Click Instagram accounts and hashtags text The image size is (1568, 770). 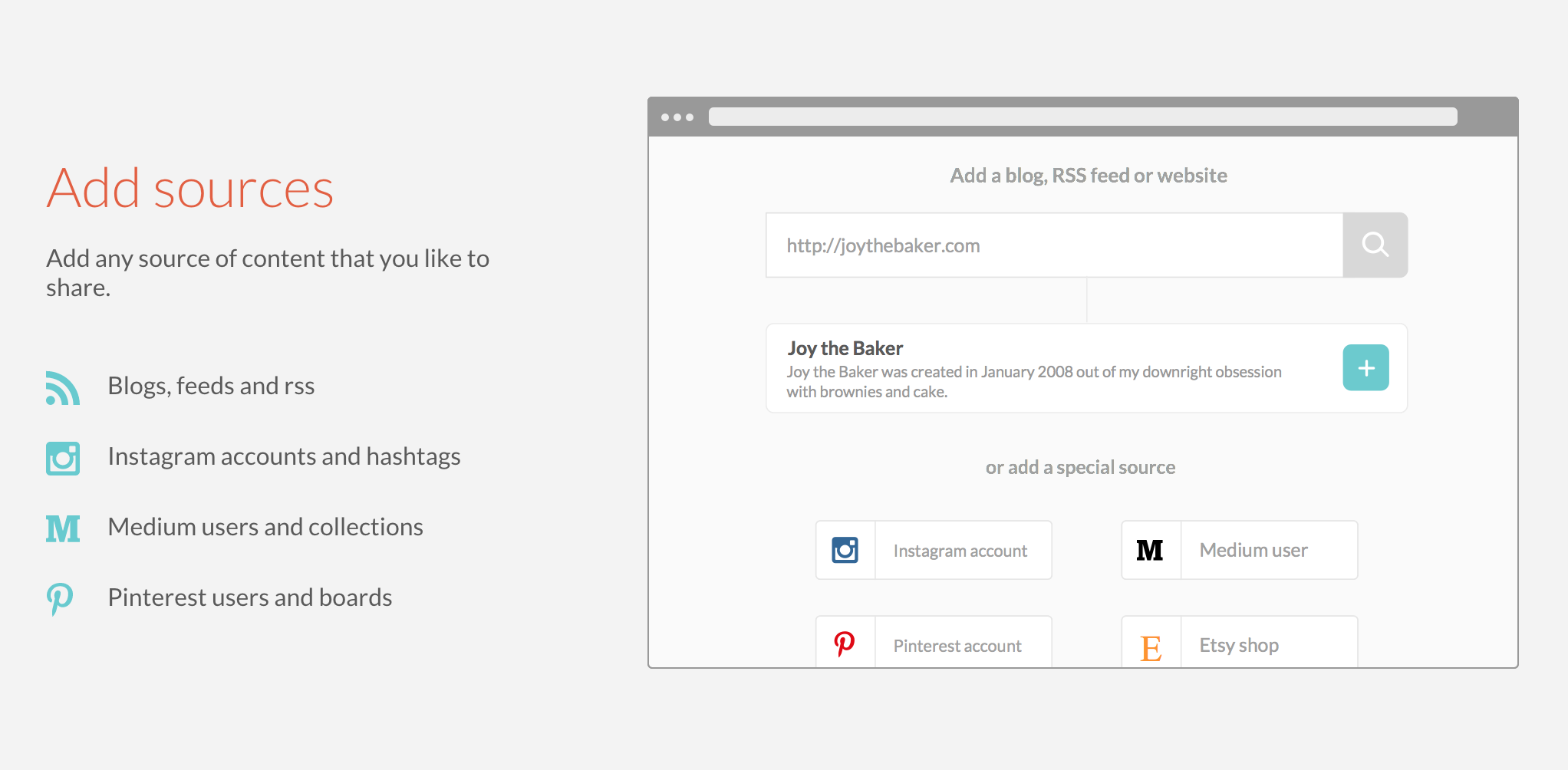[x=284, y=456]
